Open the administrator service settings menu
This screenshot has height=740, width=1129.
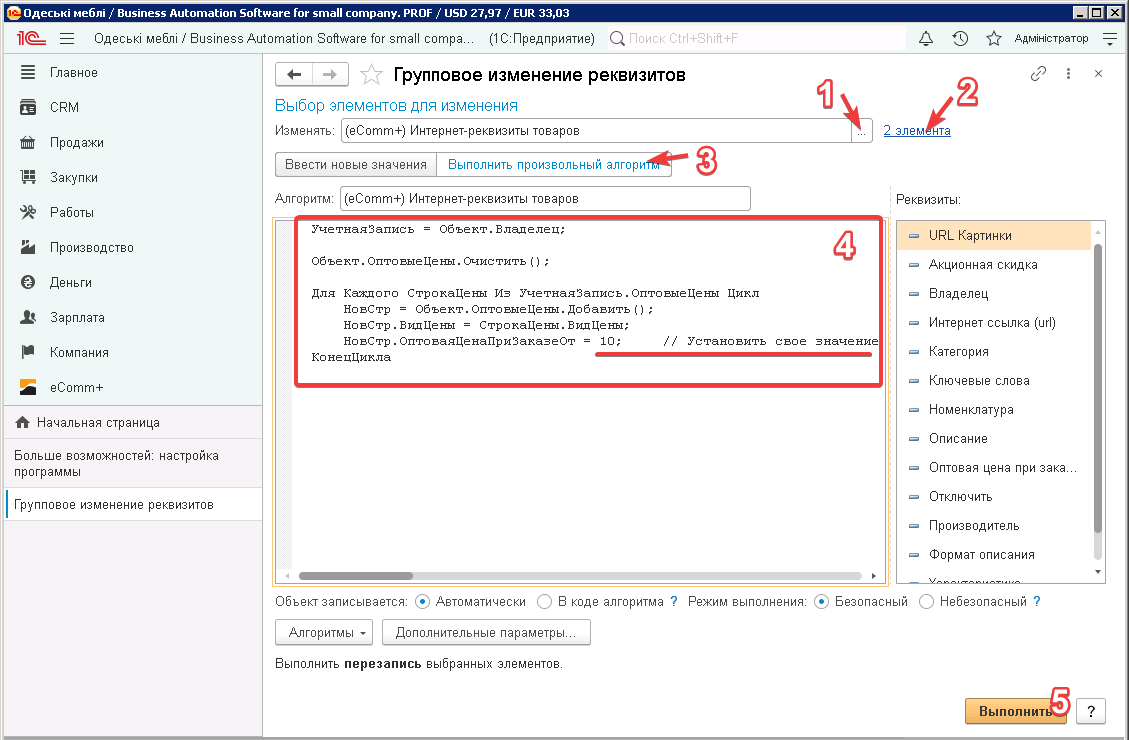tap(1109, 39)
